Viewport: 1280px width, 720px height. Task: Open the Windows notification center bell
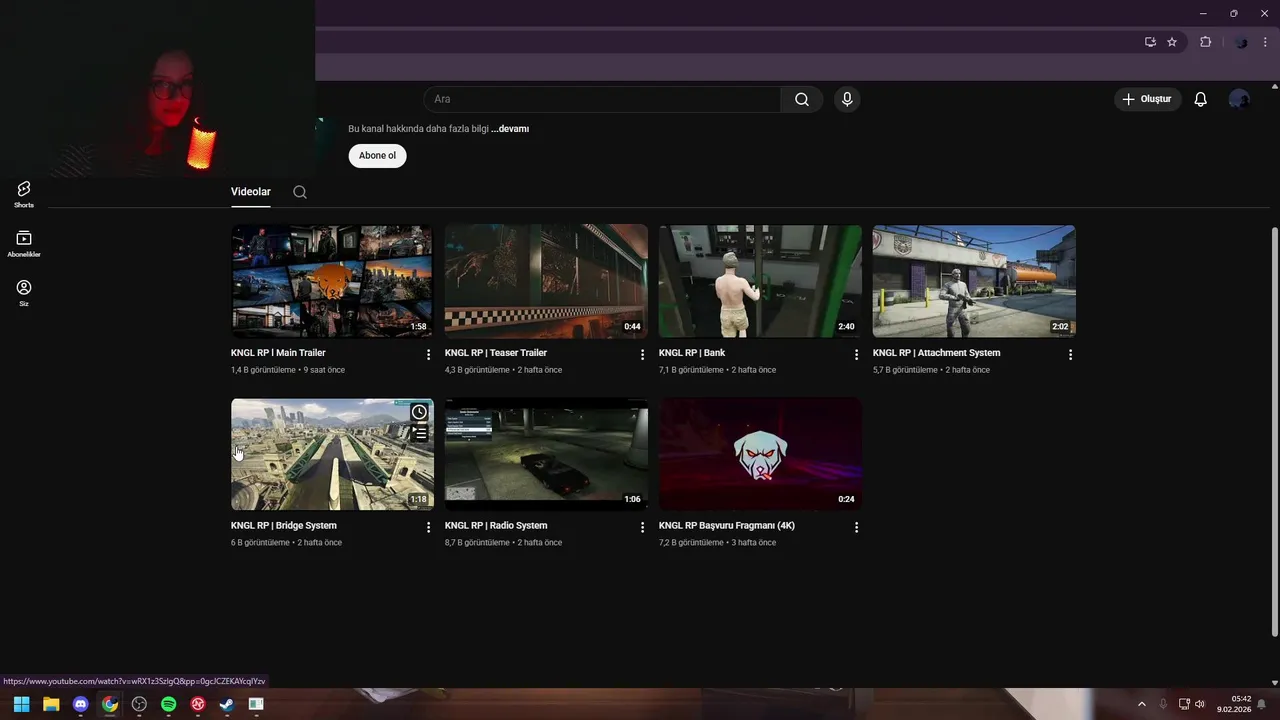(x=1262, y=704)
